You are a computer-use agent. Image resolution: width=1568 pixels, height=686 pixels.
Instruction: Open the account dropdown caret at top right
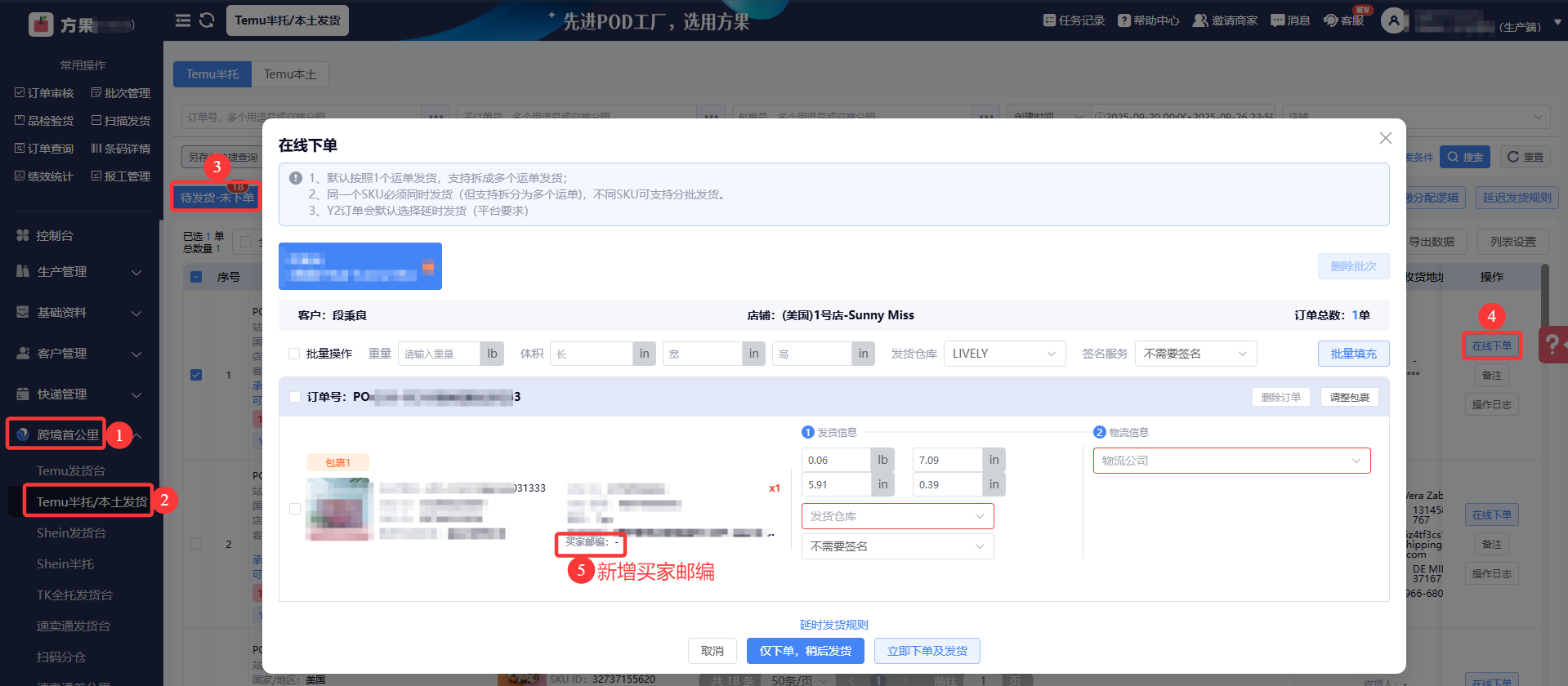1557,22
